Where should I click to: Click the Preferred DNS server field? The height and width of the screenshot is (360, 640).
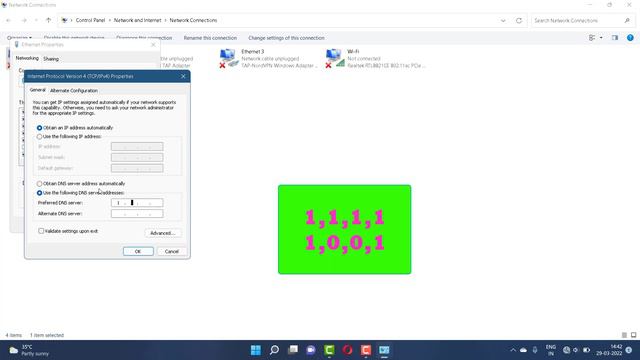(x=137, y=203)
